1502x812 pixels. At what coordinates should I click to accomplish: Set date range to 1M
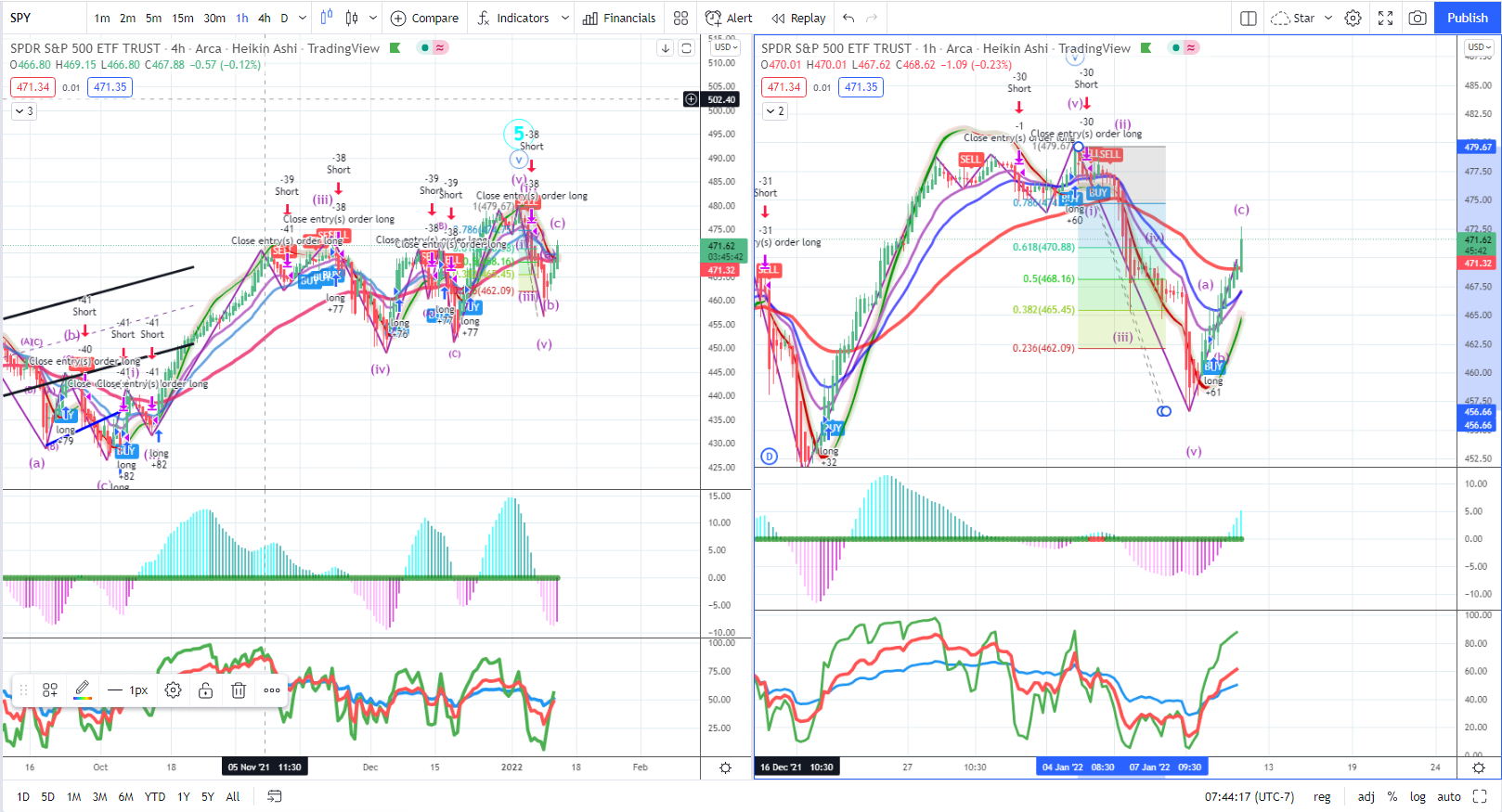pyautogui.click(x=74, y=796)
